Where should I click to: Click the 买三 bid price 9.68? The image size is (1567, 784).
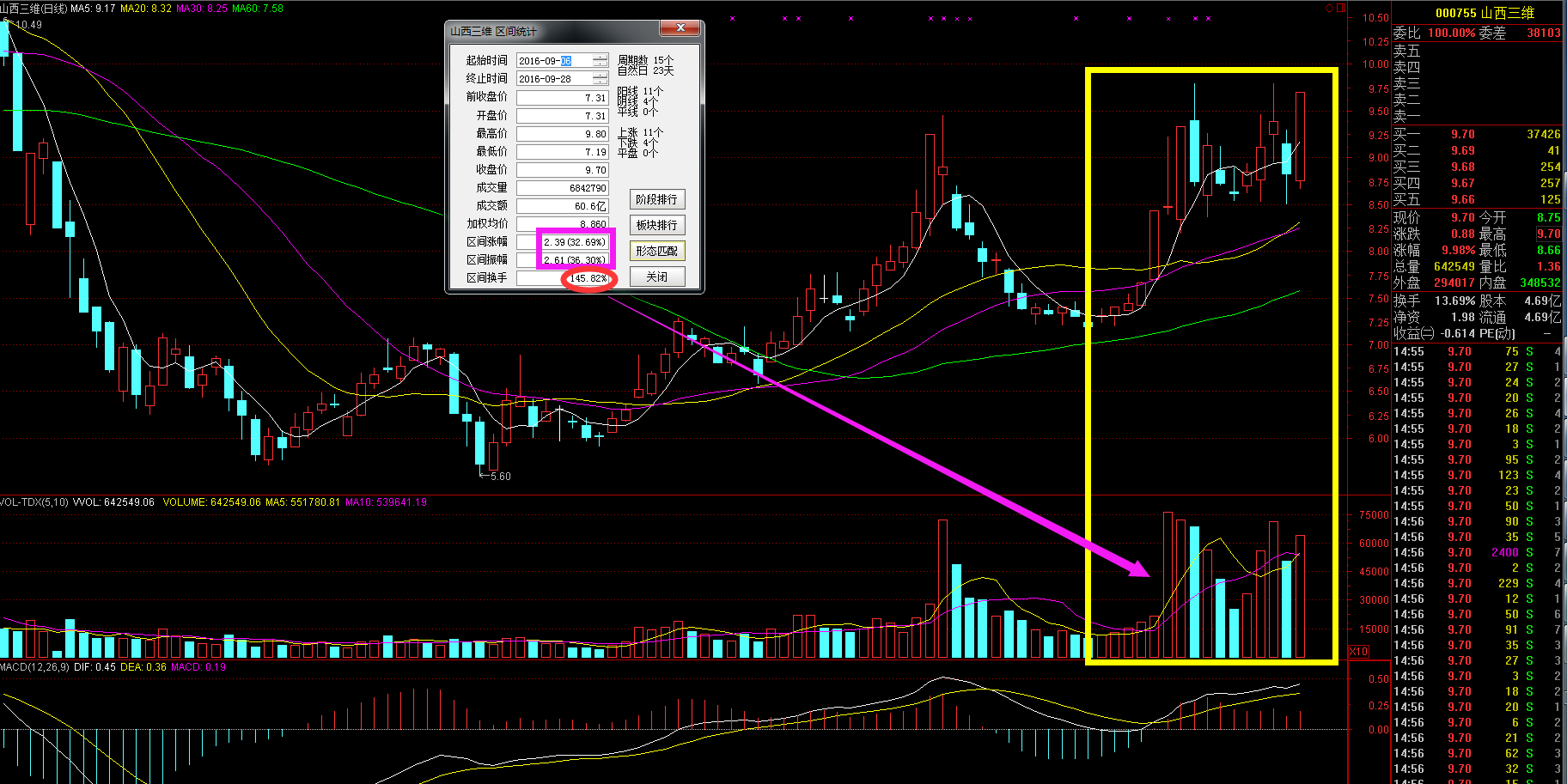1463,167
